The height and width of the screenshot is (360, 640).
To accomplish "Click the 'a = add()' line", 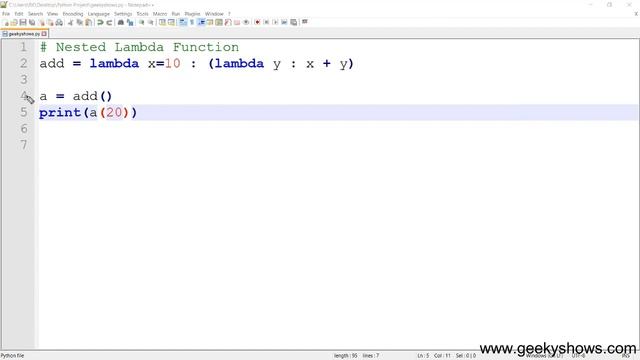I will point(76,96).
